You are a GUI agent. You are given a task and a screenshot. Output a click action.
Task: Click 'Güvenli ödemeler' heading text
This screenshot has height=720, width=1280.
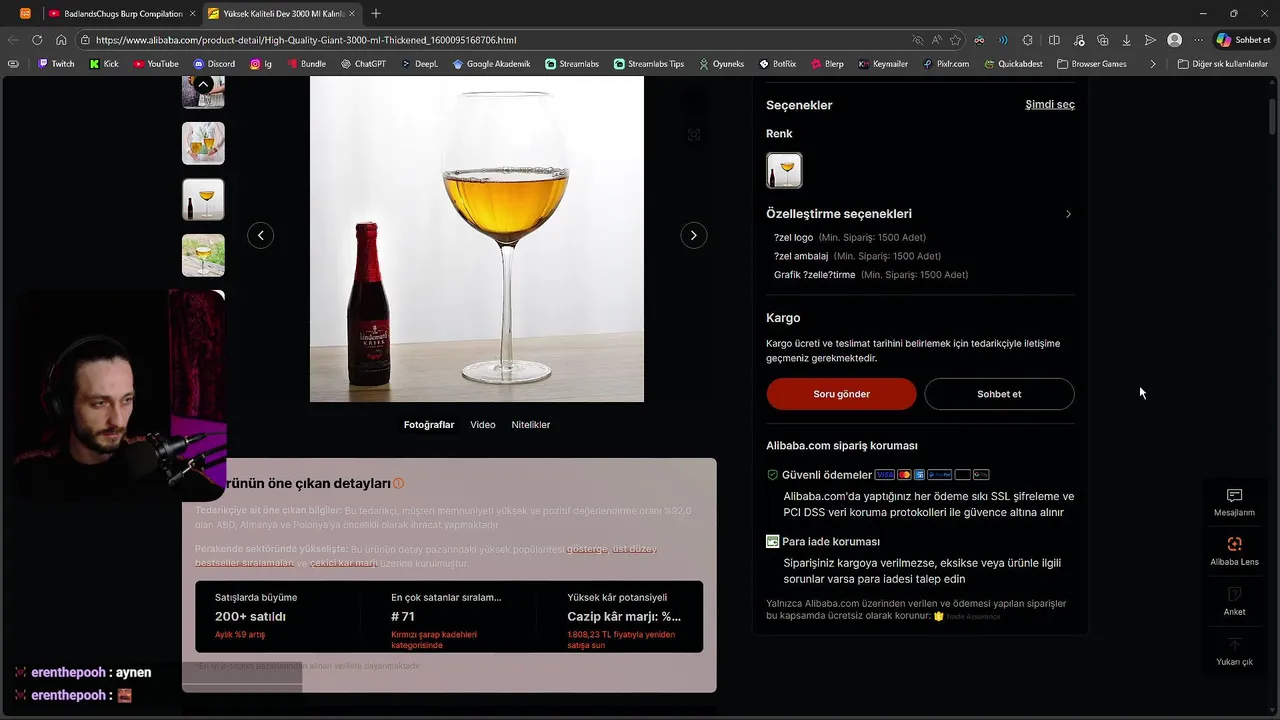[x=827, y=475]
